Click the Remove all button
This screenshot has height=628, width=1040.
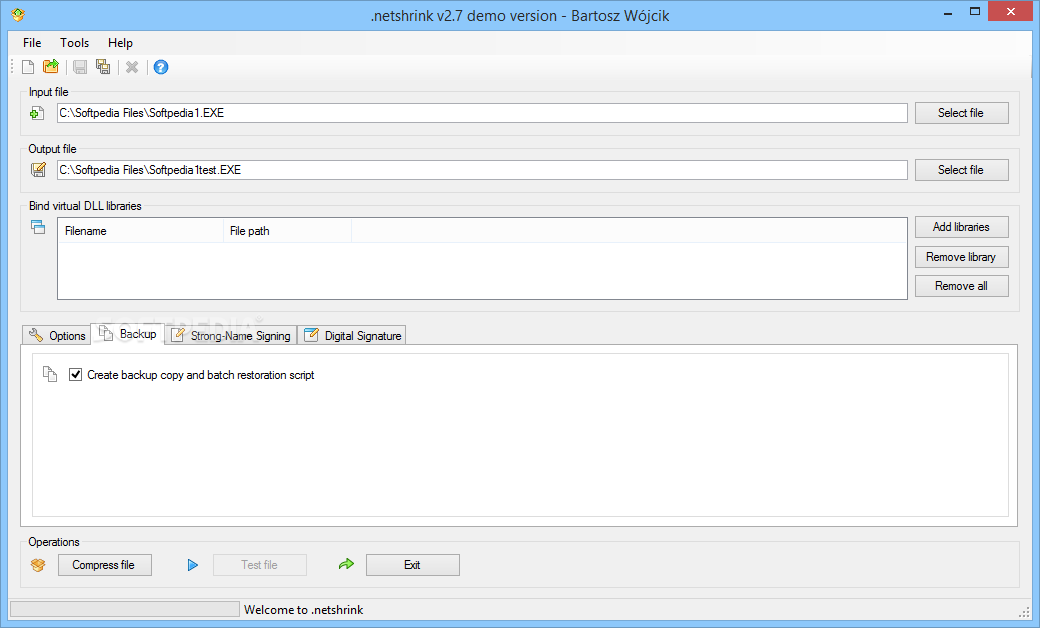coord(962,286)
